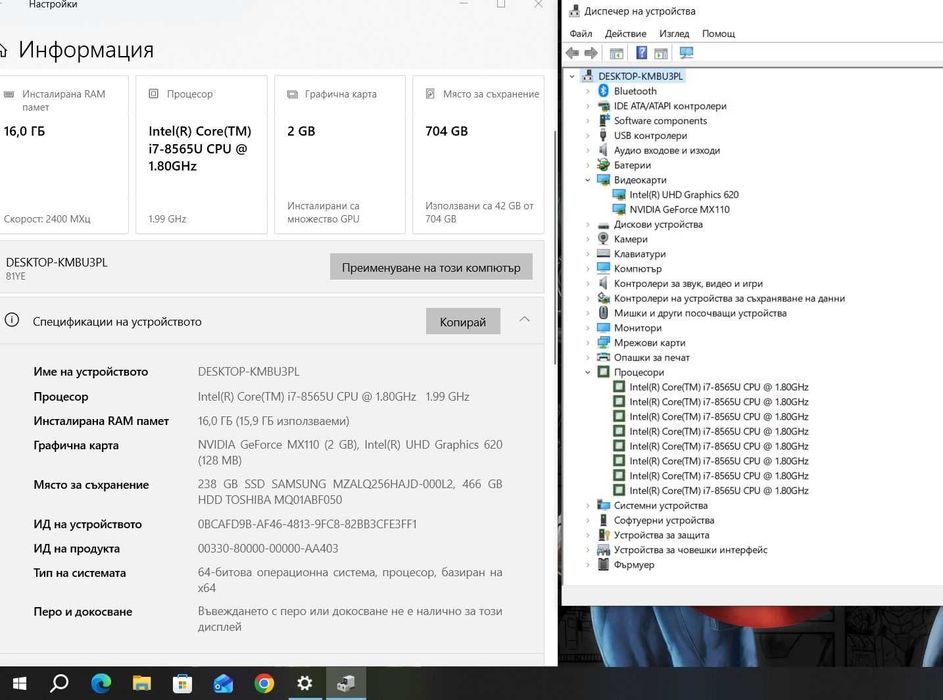Select the Фърмуер firmware icon
Screen dimensions: 943x700
pyautogui.click(x=603, y=564)
